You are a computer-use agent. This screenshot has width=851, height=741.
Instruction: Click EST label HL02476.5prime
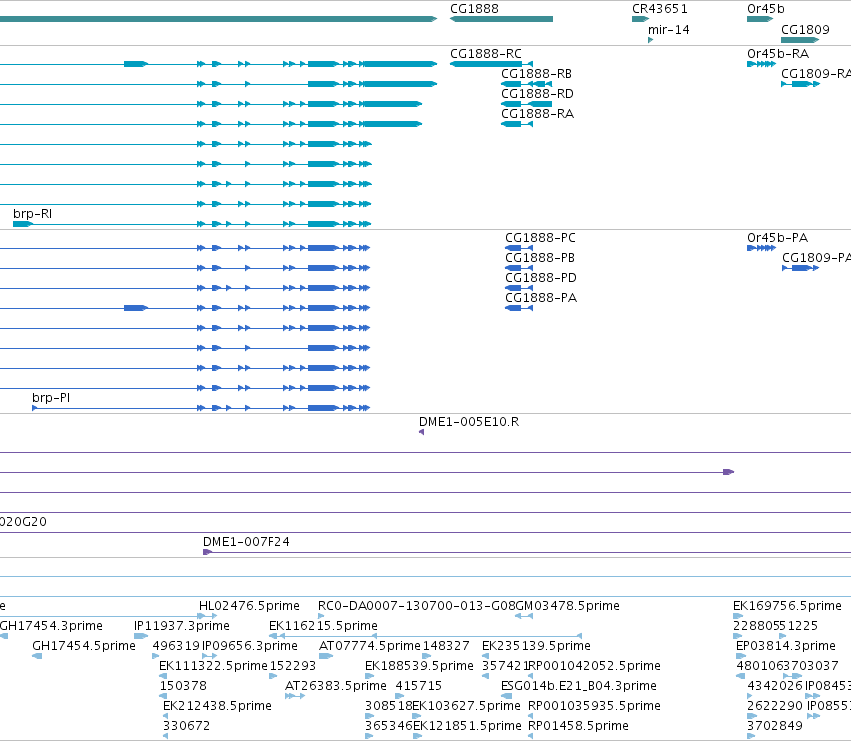[x=249, y=606]
